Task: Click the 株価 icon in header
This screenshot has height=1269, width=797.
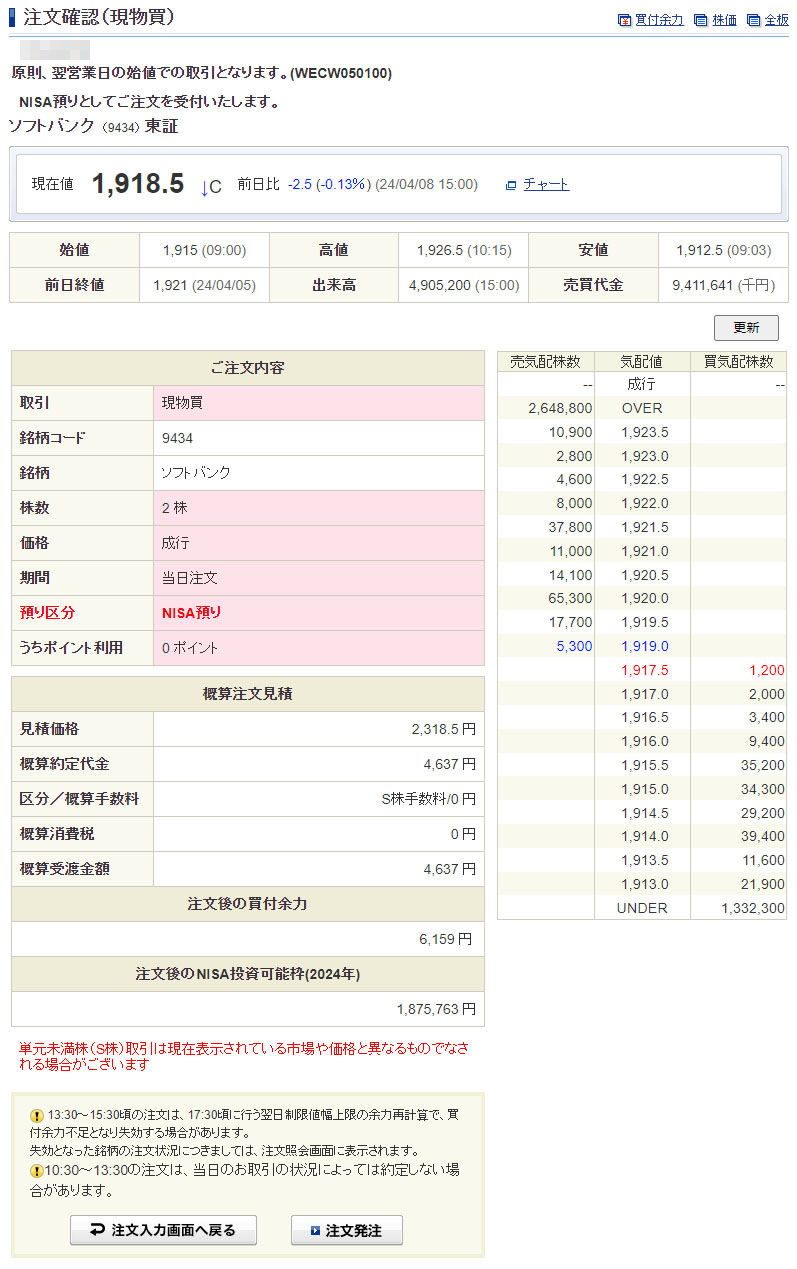Action: point(701,20)
